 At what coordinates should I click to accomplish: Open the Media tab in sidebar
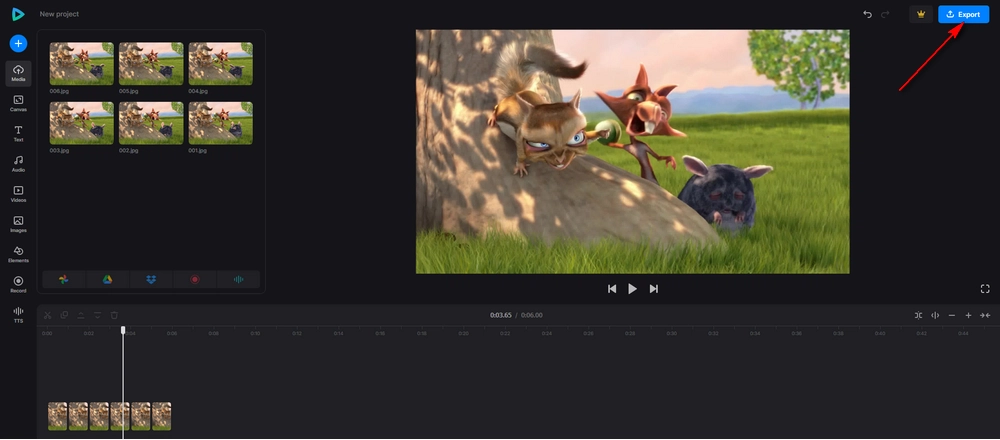(18, 73)
